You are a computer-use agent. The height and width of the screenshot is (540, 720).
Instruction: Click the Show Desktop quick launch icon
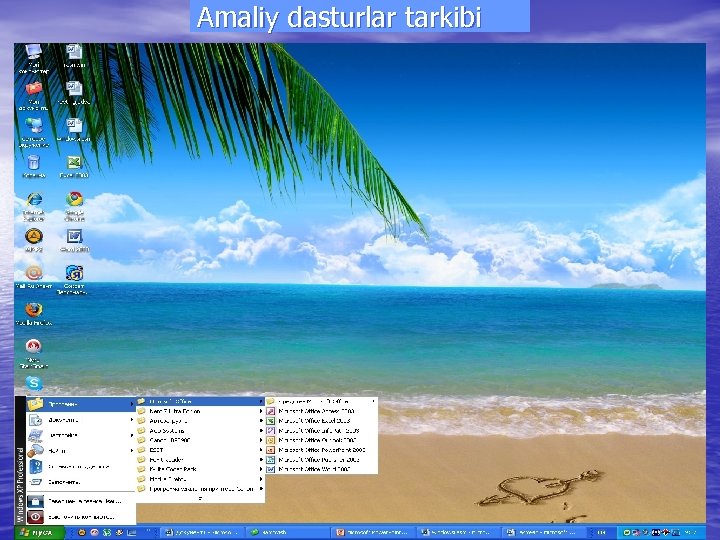(x=131, y=533)
